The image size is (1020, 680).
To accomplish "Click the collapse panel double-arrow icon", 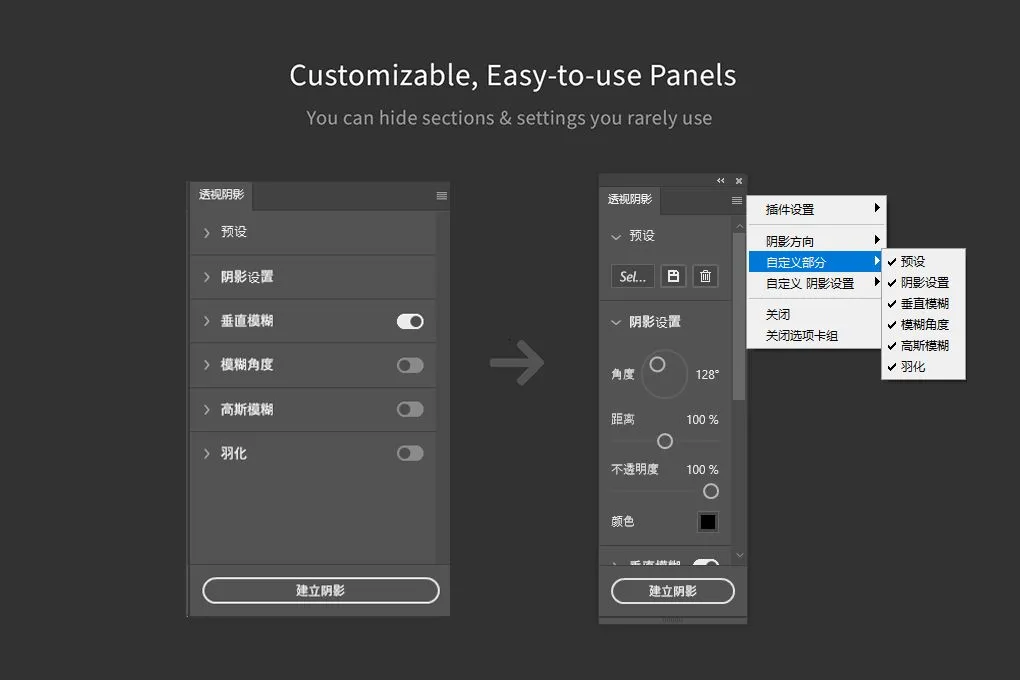I will (721, 181).
